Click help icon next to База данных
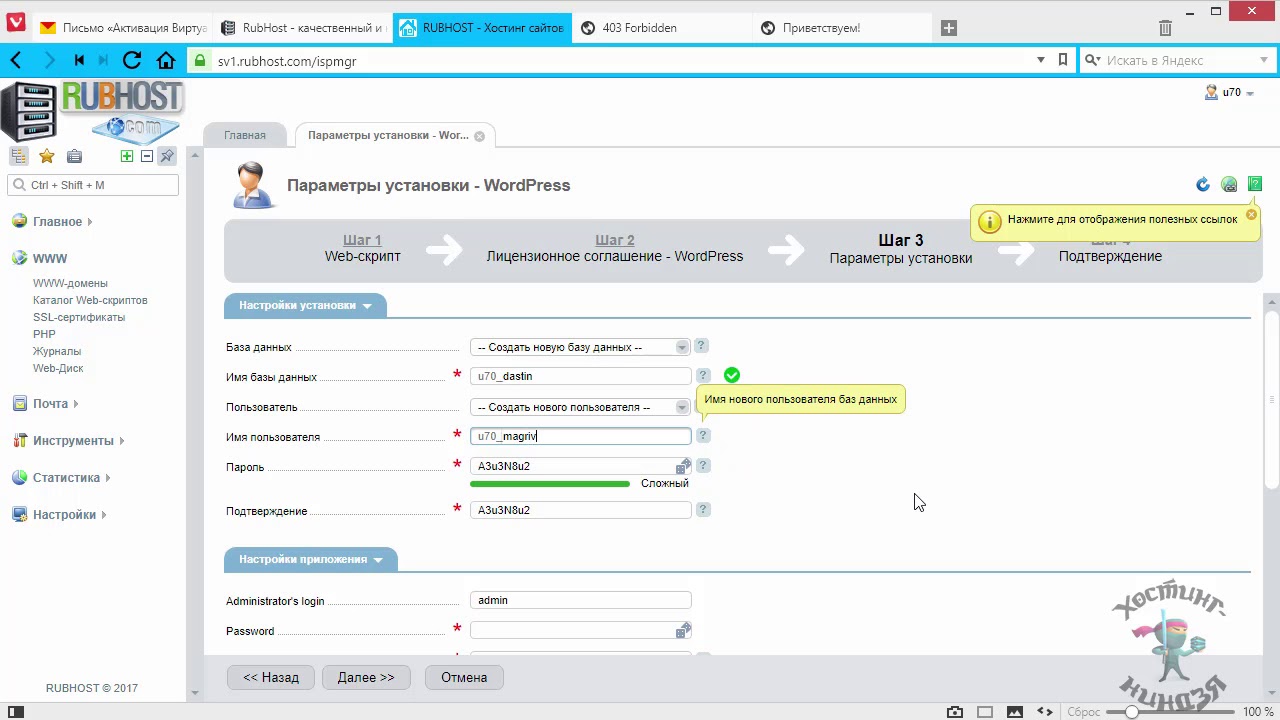Screen dimensions: 1280x720 (701, 346)
